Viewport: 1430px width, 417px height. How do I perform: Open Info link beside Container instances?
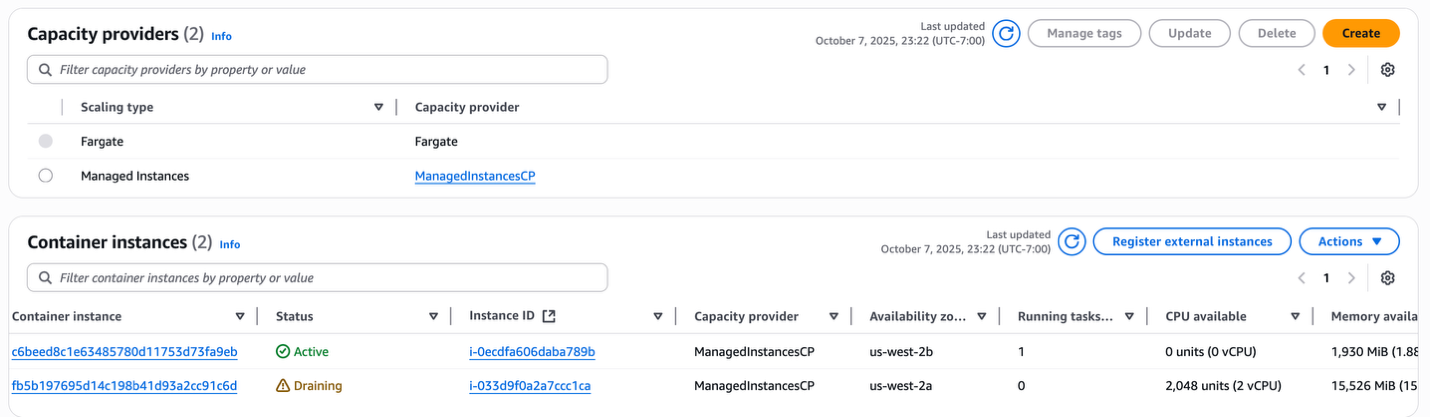230,244
